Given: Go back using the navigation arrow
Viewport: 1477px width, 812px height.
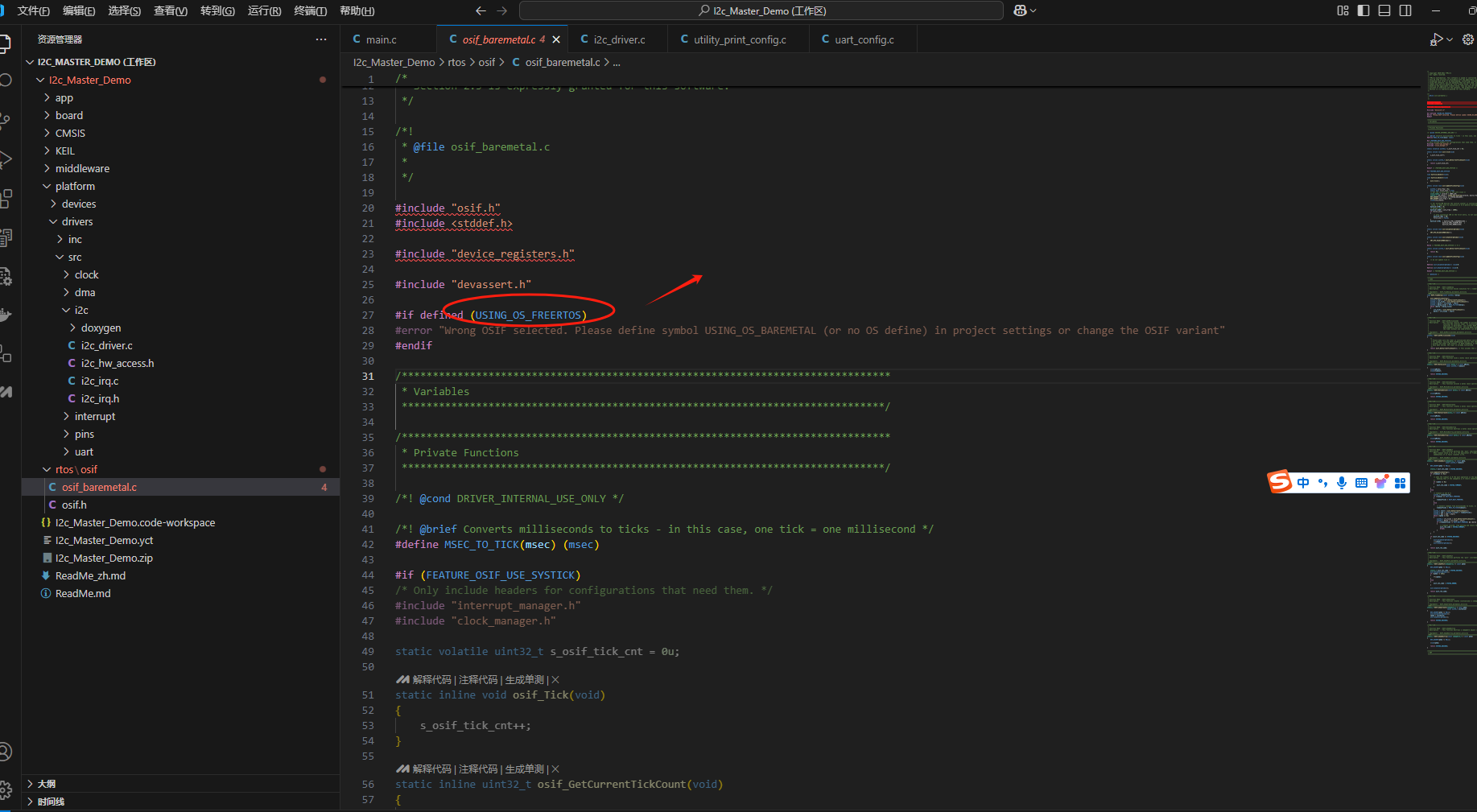Looking at the screenshot, I should click(481, 10).
